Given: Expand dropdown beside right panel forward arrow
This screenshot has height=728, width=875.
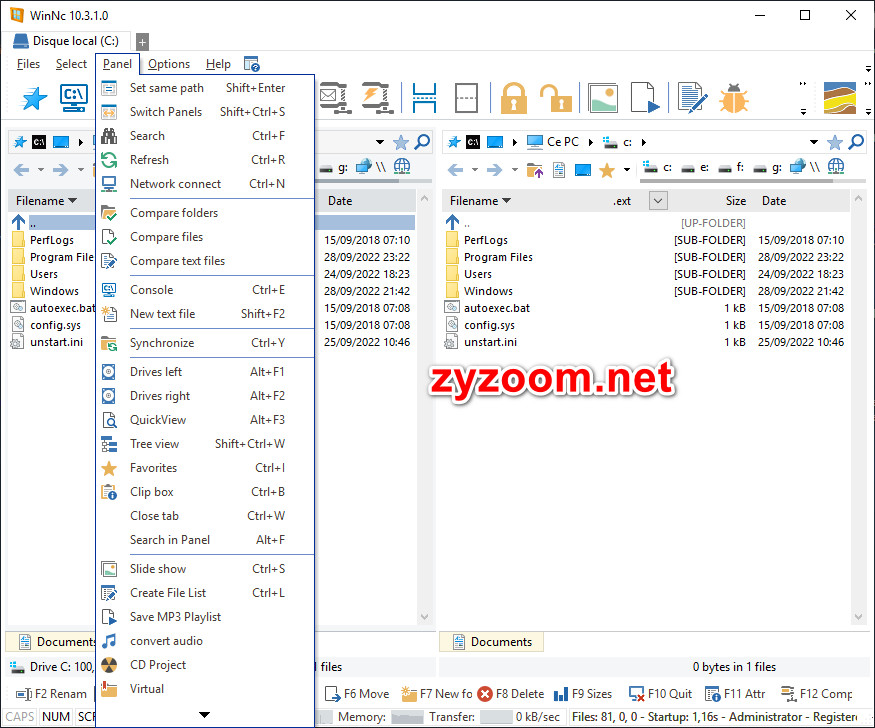Looking at the screenshot, I should (515, 170).
